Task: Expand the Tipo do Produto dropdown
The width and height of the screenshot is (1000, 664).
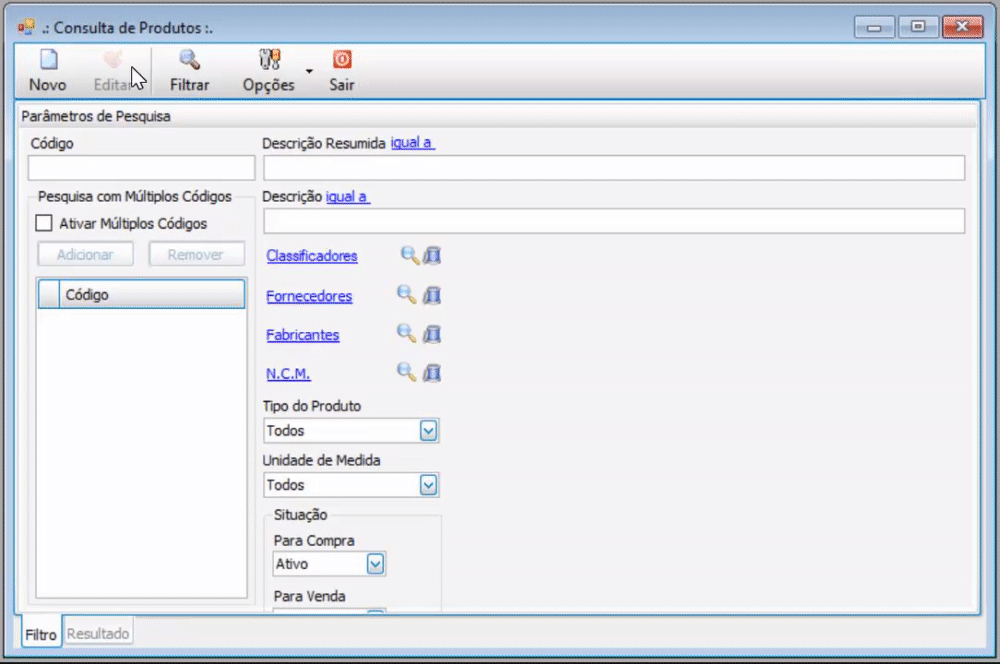Action: point(429,431)
